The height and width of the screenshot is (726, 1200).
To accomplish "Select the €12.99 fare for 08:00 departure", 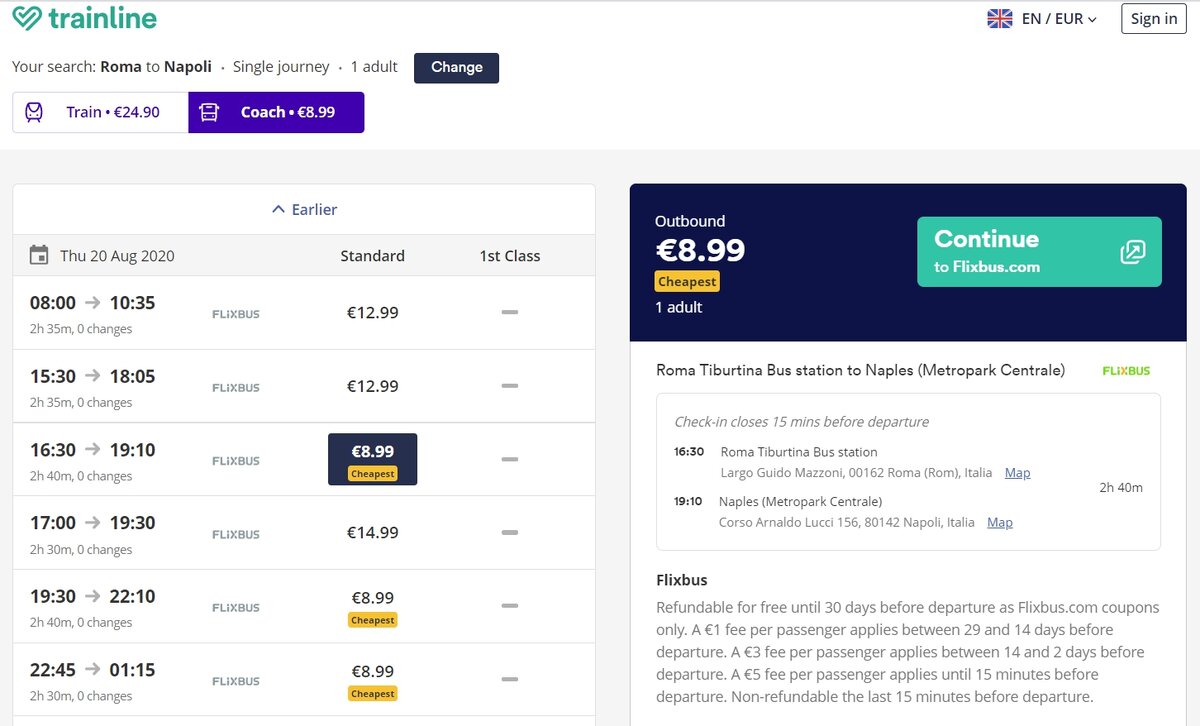I will pos(372,313).
